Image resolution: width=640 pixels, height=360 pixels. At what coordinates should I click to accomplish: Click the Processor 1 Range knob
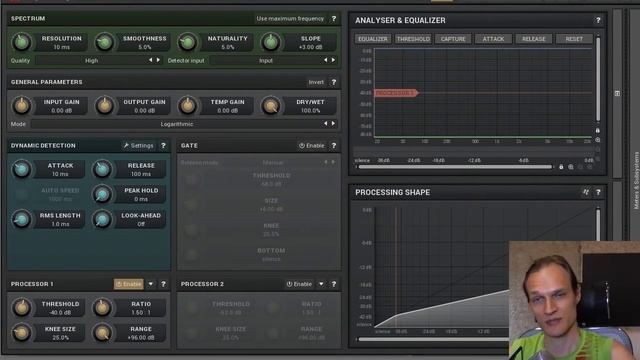tap(102, 333)
